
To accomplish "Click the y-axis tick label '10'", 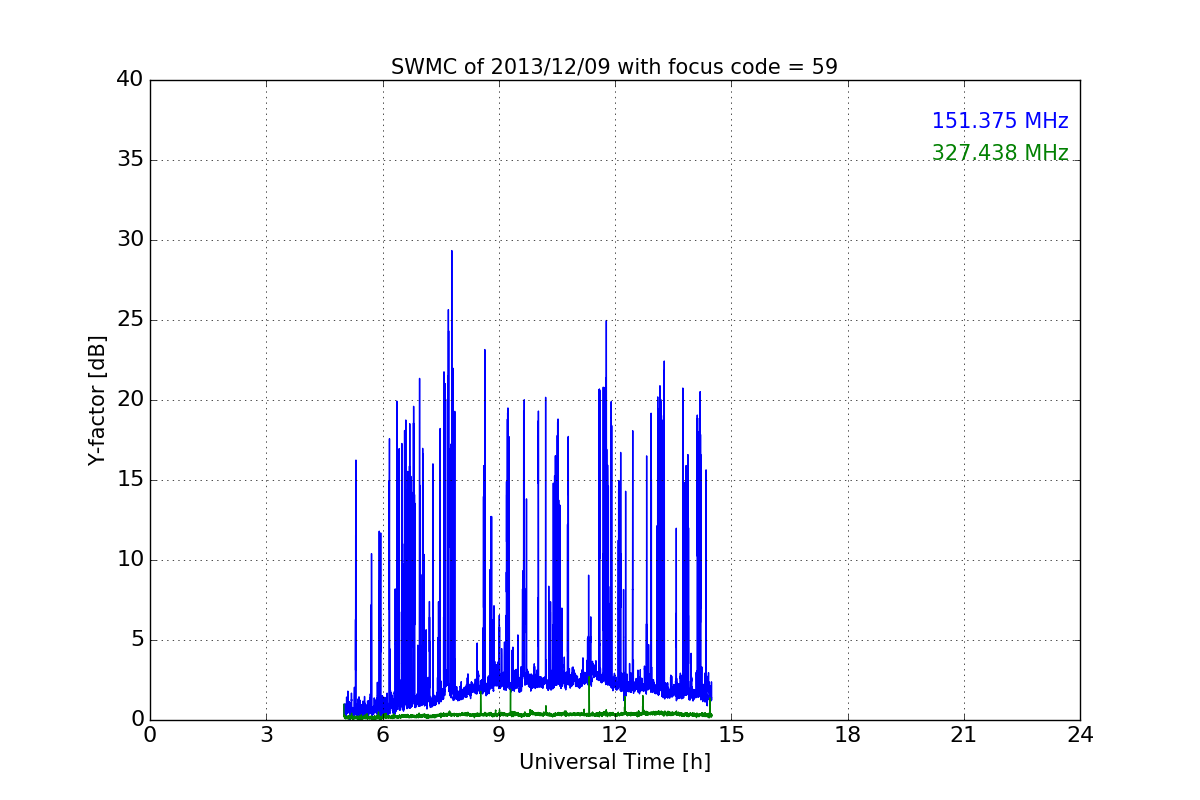I will 130,560.
